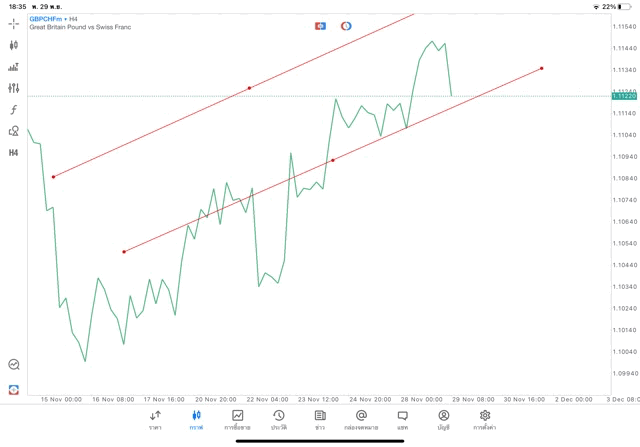The height and width of the screenshot is (447, 640).
Task: Switch to the ราคา (Quotes) tab
Action: click(155, 419)
